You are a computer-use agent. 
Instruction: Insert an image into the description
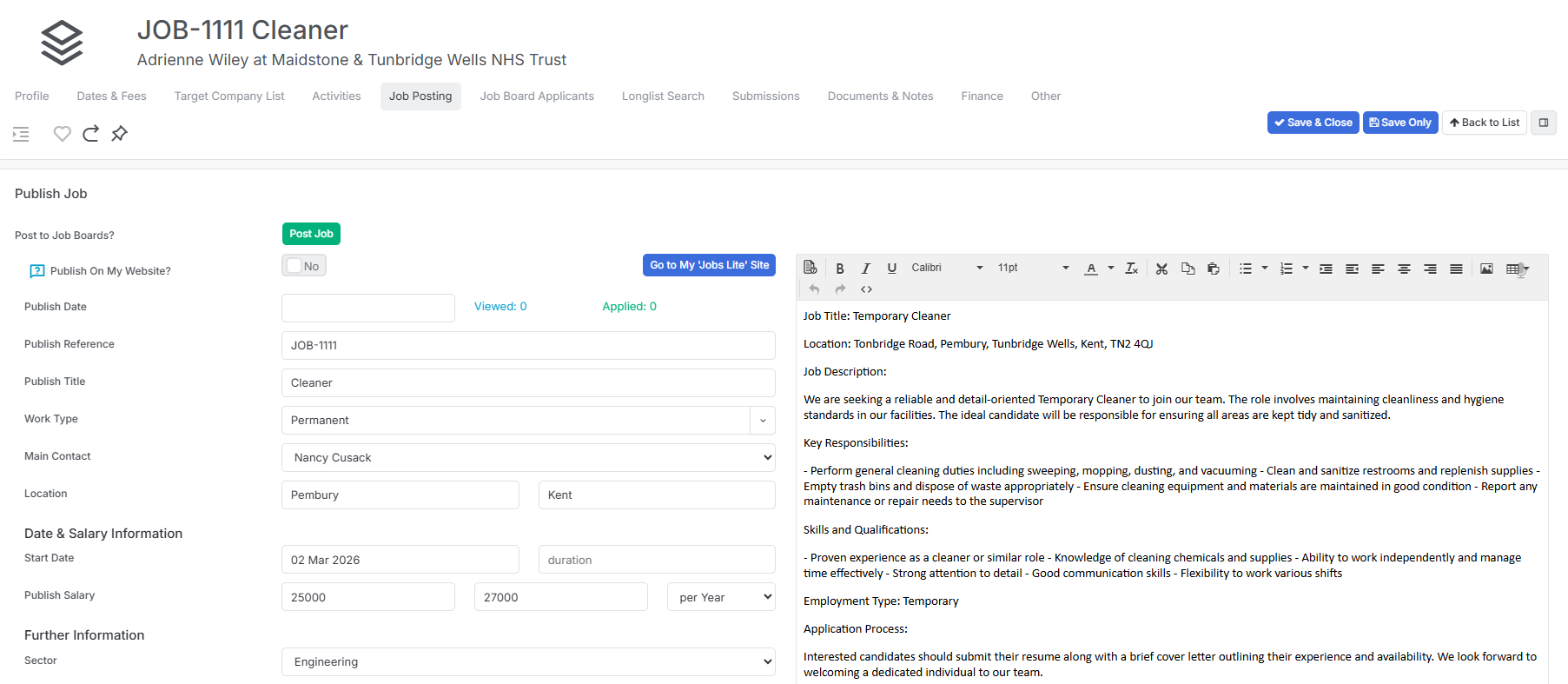tap(1486, 269)
